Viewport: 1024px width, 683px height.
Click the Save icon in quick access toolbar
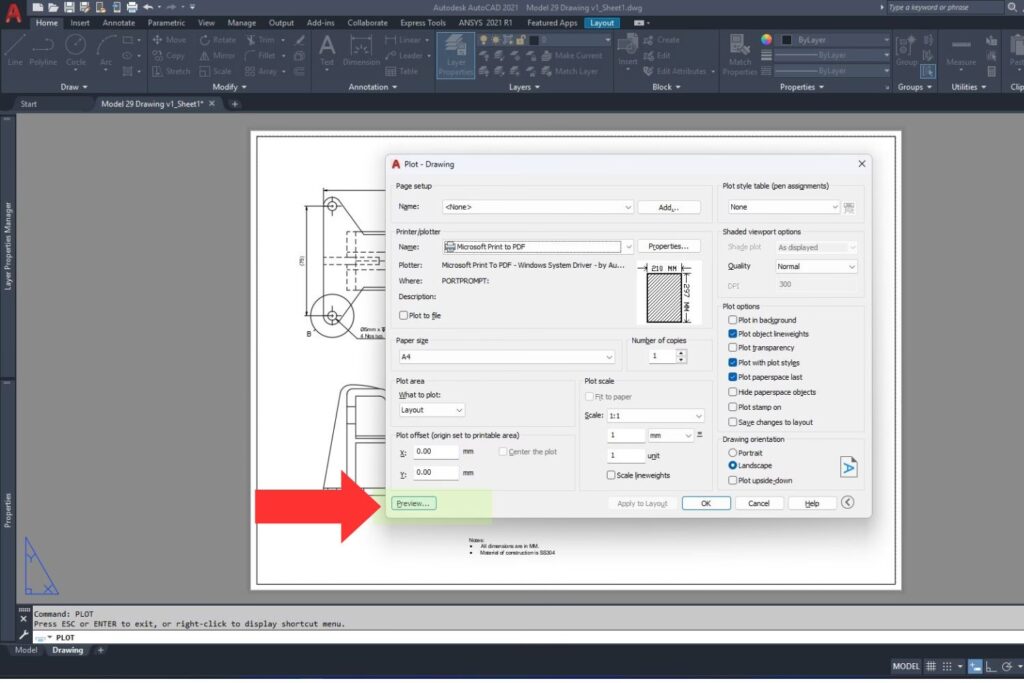point(69,7)
